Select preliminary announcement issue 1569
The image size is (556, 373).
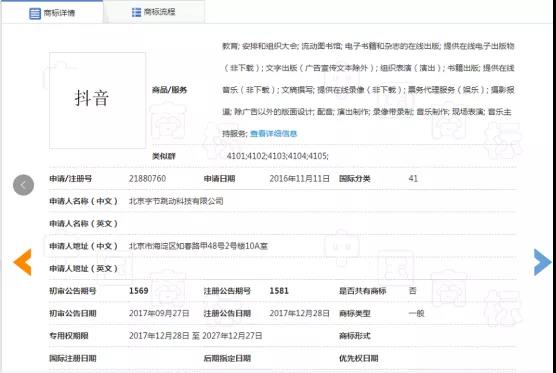tap(139, 291)
